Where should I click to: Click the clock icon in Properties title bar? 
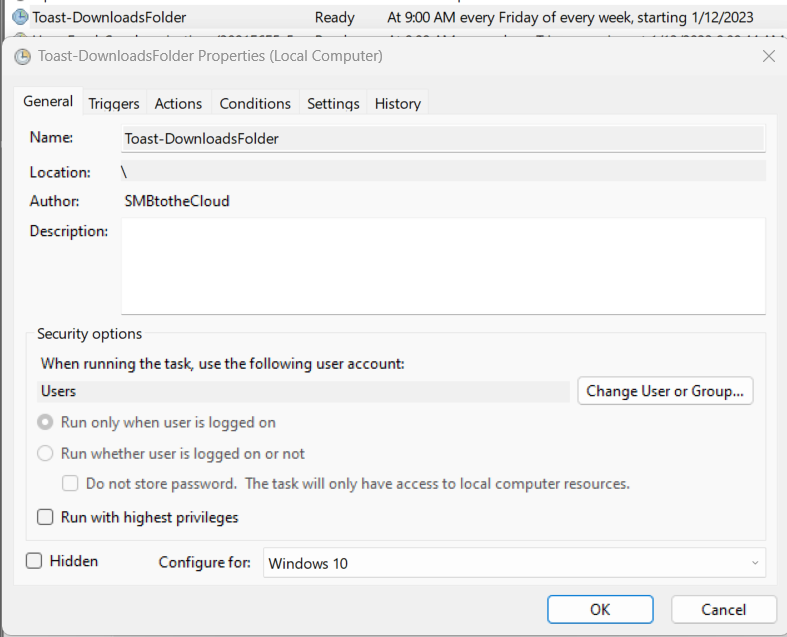coord(23,57)
